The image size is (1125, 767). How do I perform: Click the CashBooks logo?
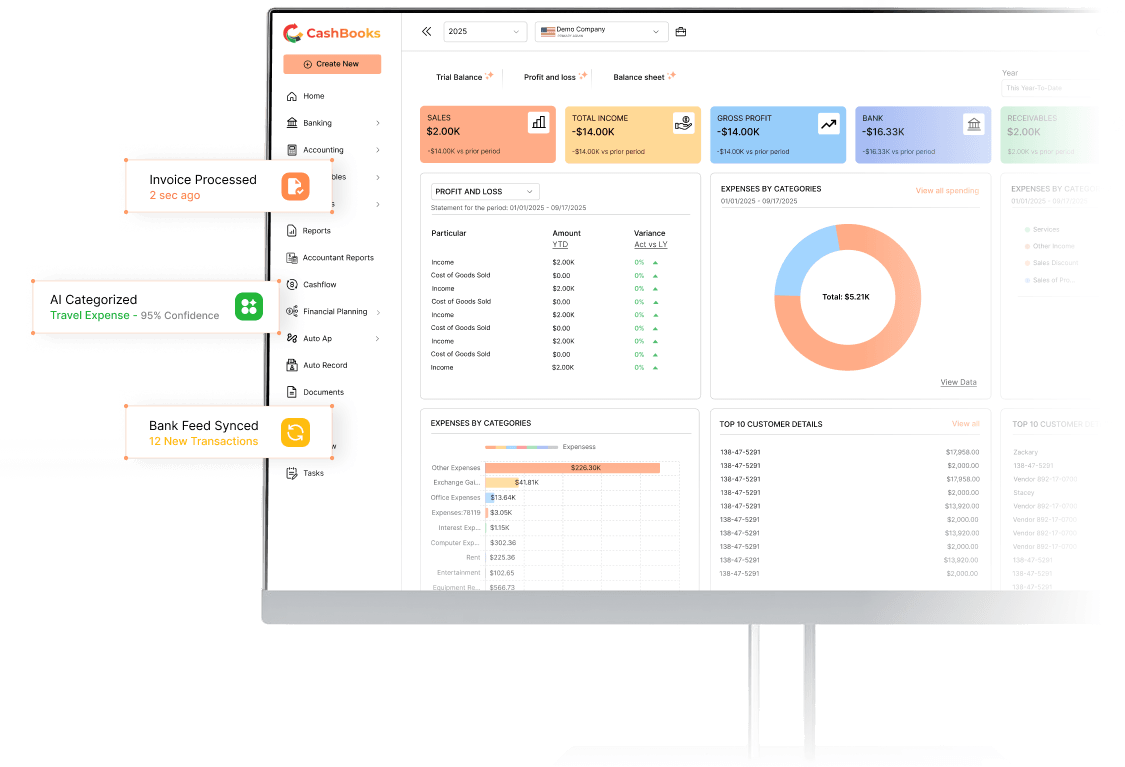click(x=331, y=33)
